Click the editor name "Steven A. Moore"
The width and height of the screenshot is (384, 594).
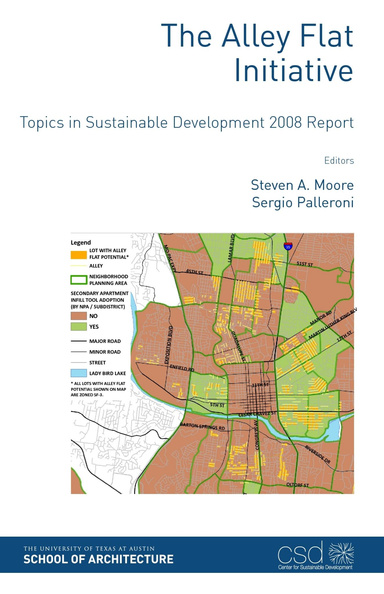click(x=302, y=185)
